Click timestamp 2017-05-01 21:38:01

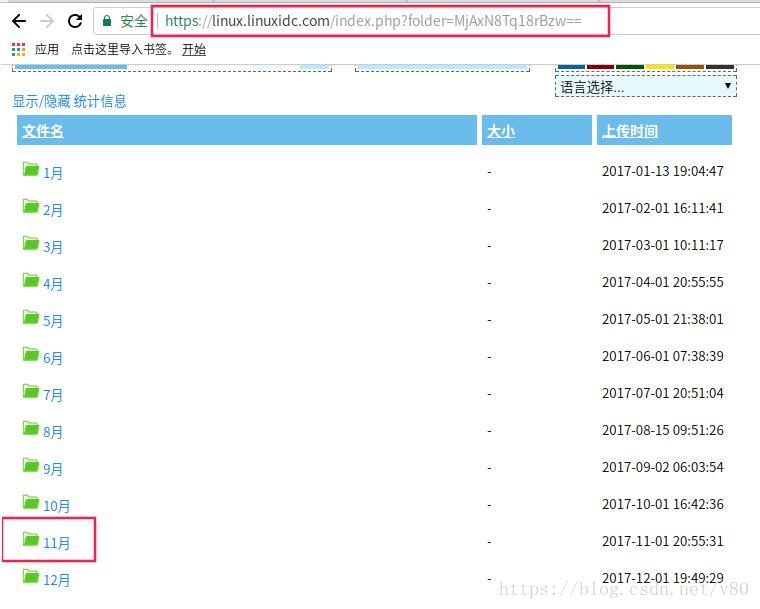pyautogui.click(x=663, y=319)
